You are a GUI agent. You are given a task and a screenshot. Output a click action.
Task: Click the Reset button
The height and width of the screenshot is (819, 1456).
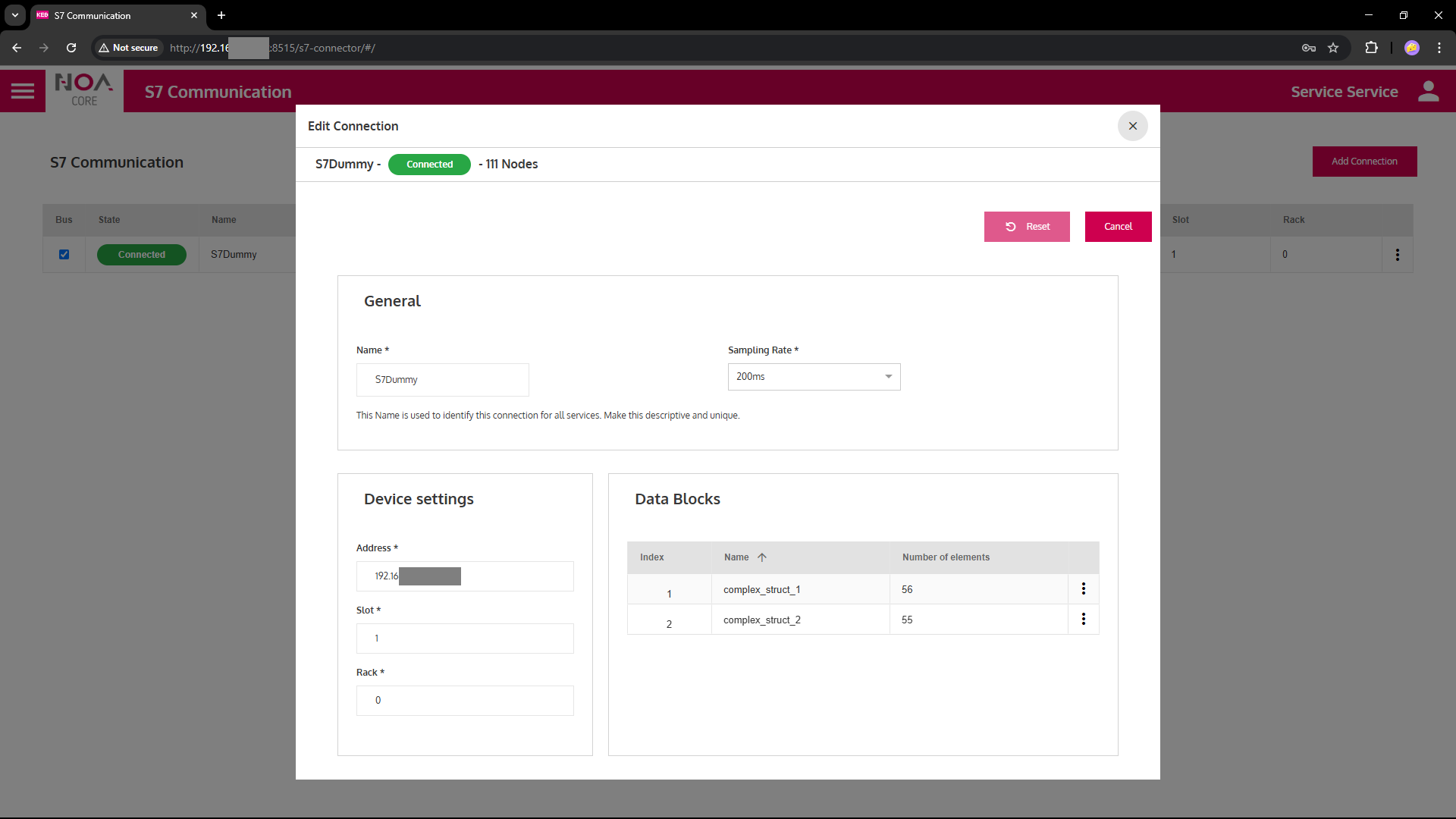coord(1026,227)
